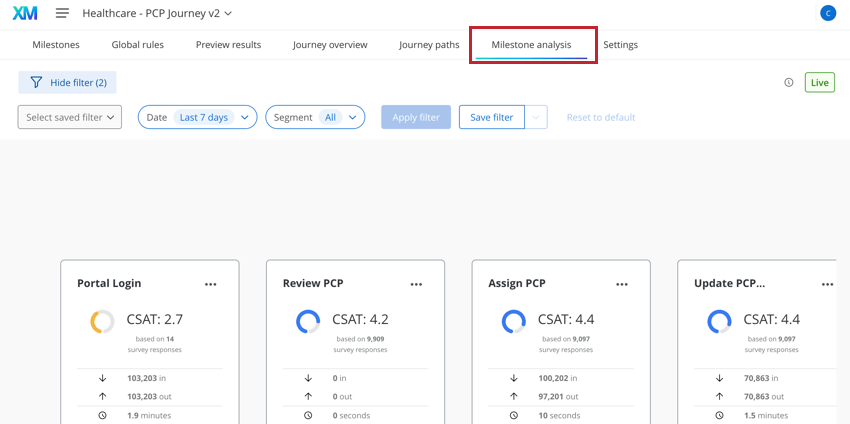This screenshot has width=850, height=424.
Task: Click the Review PCP CSAT donut chart
Action: [308, 322]
